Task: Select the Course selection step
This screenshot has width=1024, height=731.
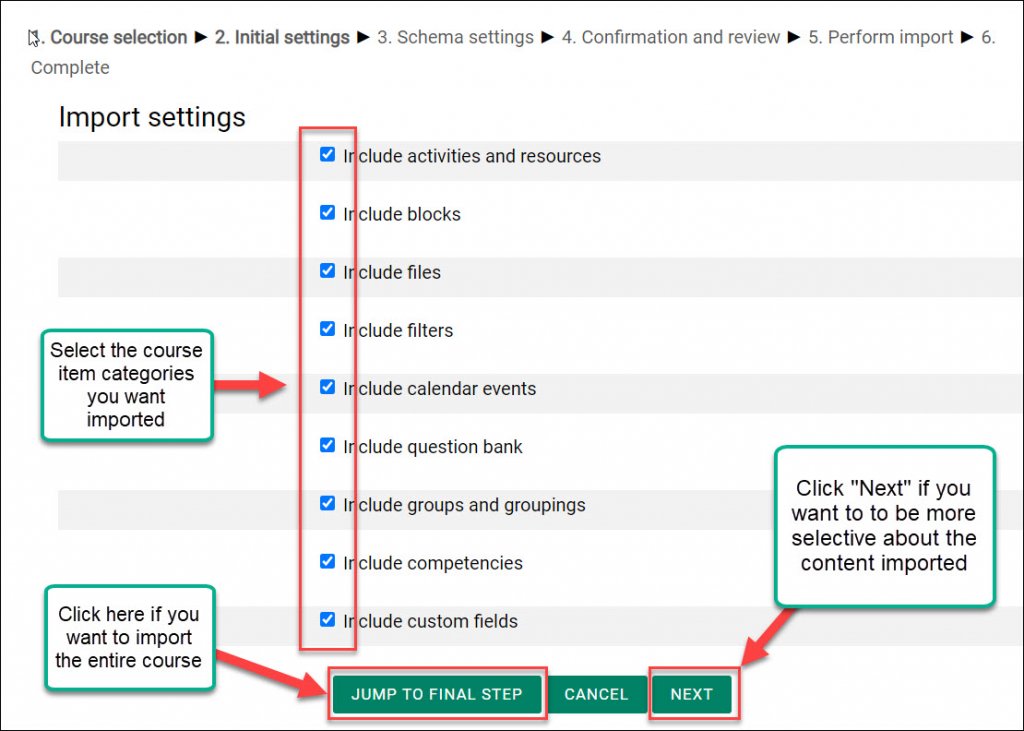Action: click(108, 37)
